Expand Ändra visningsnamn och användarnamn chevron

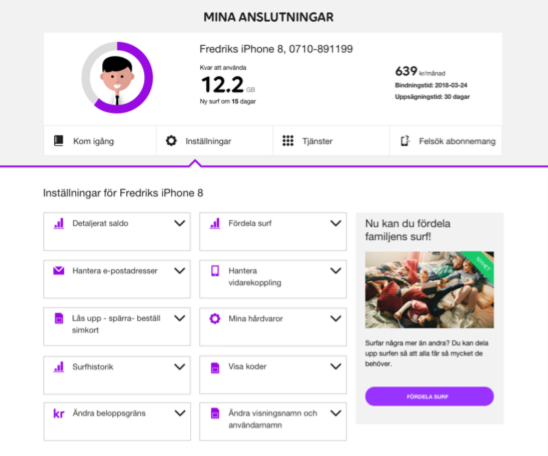pyautogui.click(x=336, y=413)
